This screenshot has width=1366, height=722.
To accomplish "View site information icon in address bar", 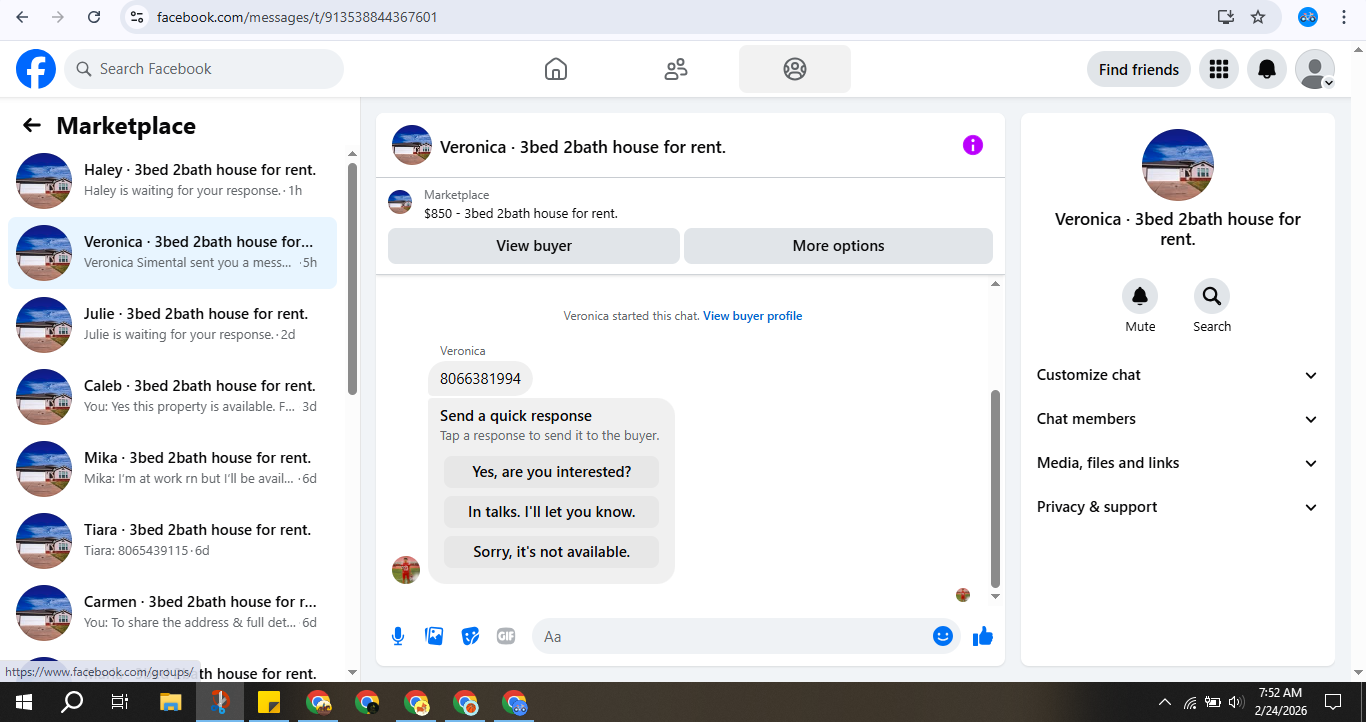I will tap(138, 17).
